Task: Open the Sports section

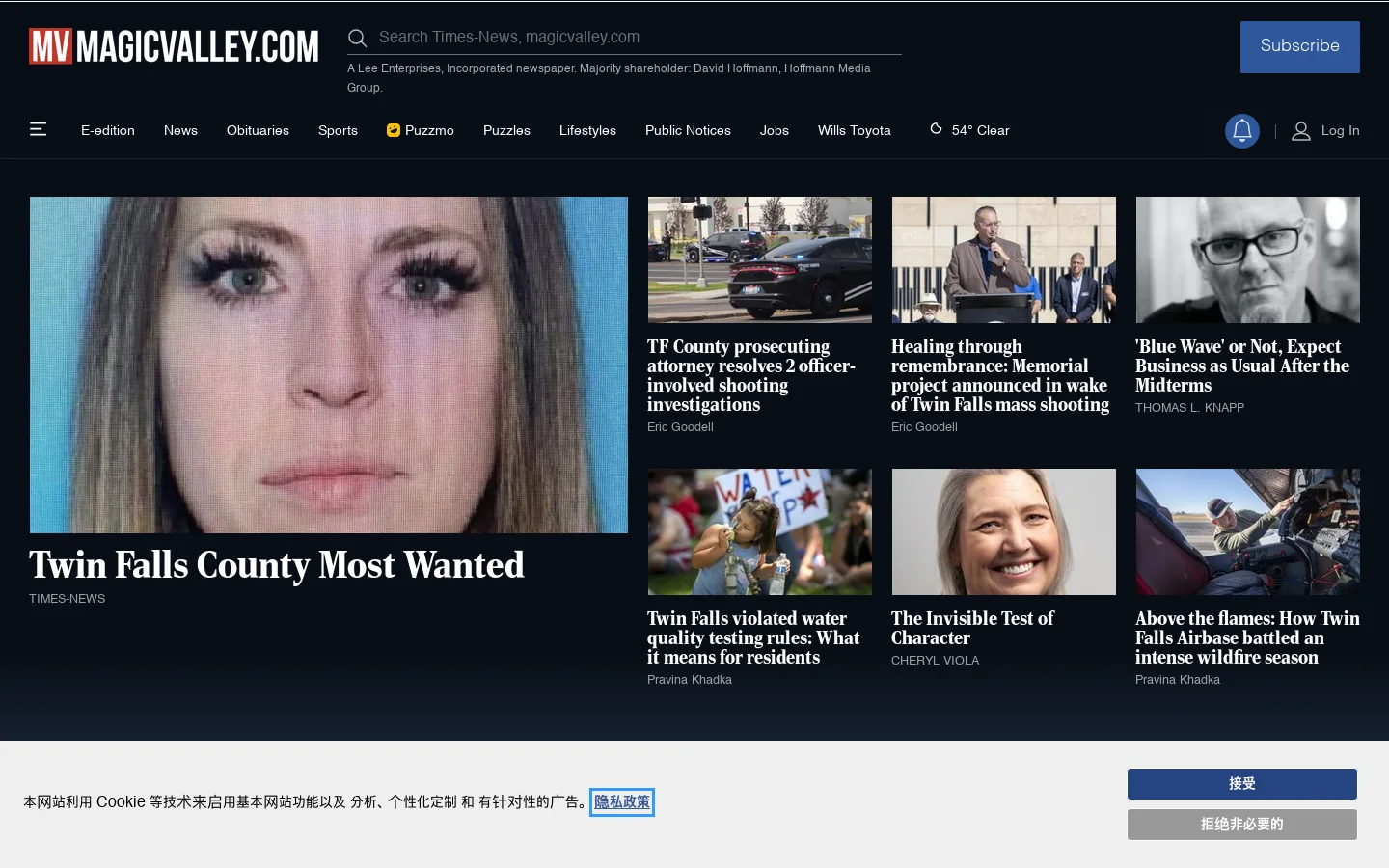Action: click(x=338, y=130)
